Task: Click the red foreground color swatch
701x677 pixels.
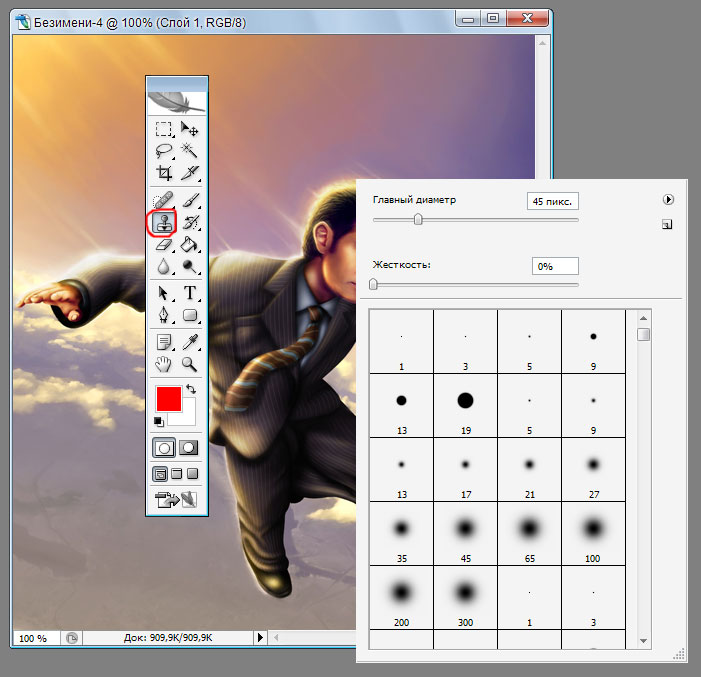Action: [x=168, y=398]
